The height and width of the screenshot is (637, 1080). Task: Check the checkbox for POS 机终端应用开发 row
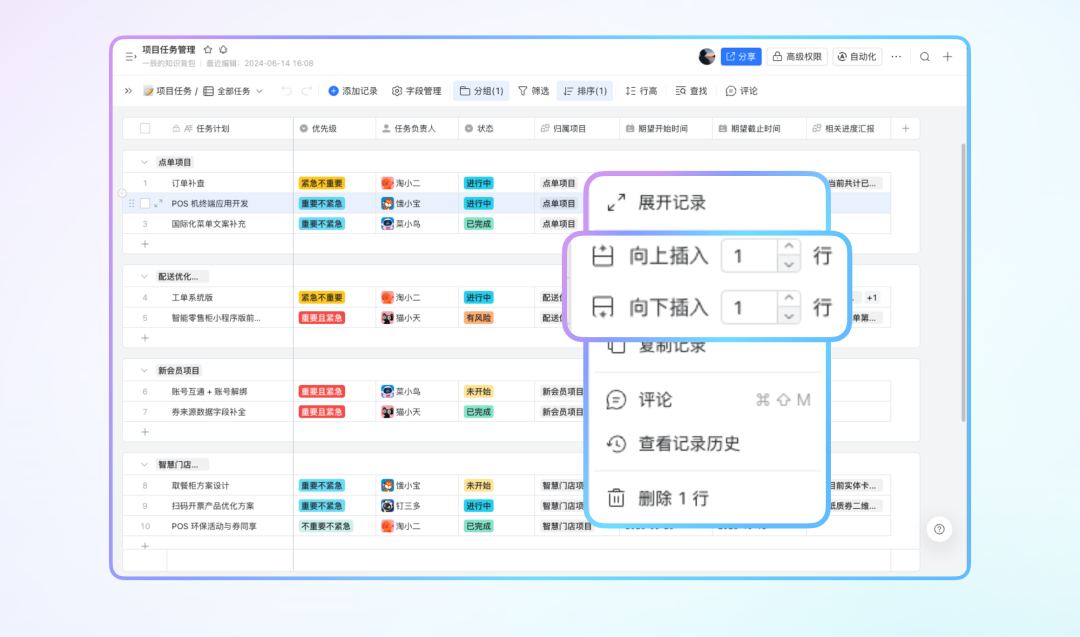click(x=145, y=203)
